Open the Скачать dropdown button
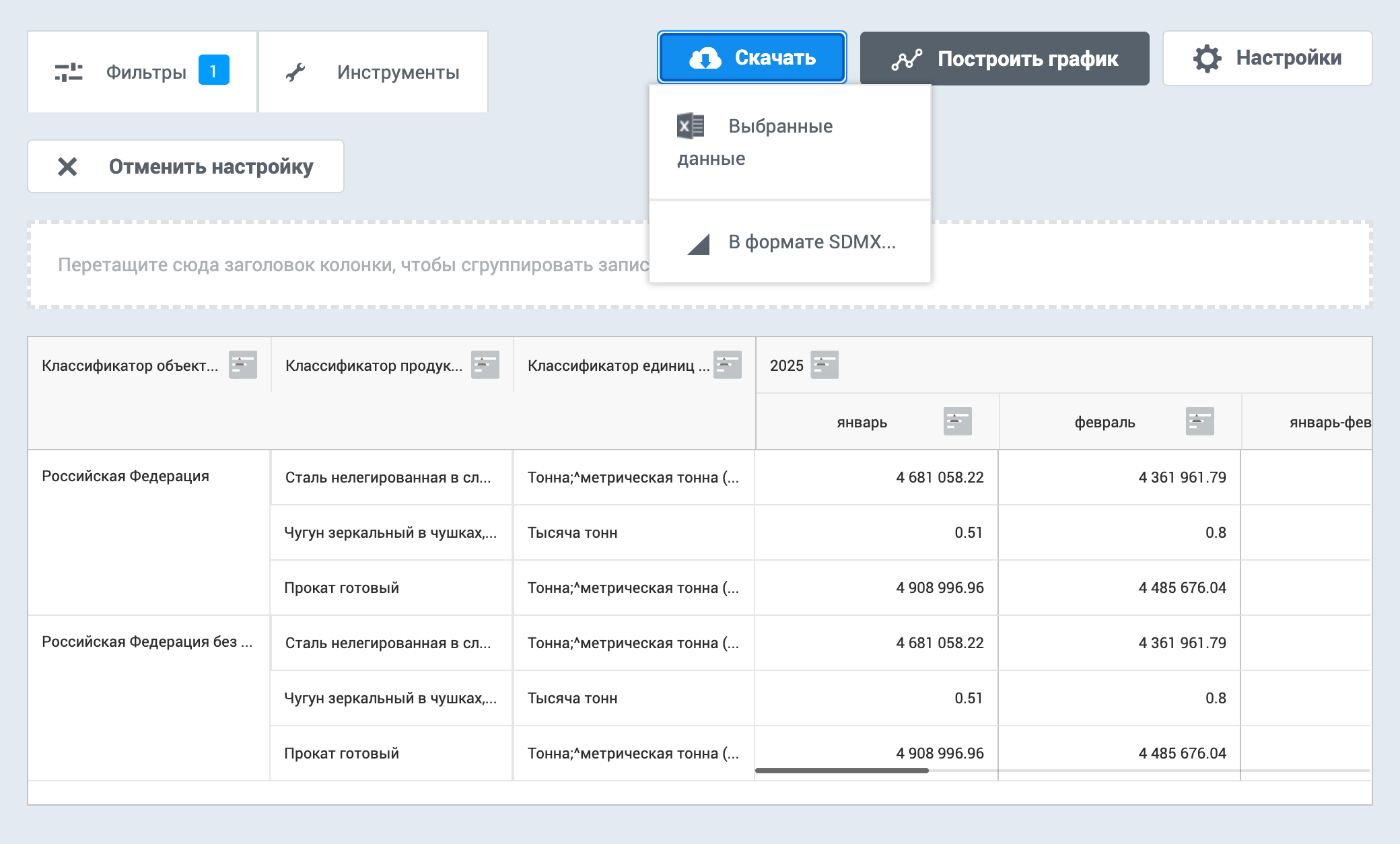Image resolution: width=1400 pixels, height=844 pixels. 752,58
